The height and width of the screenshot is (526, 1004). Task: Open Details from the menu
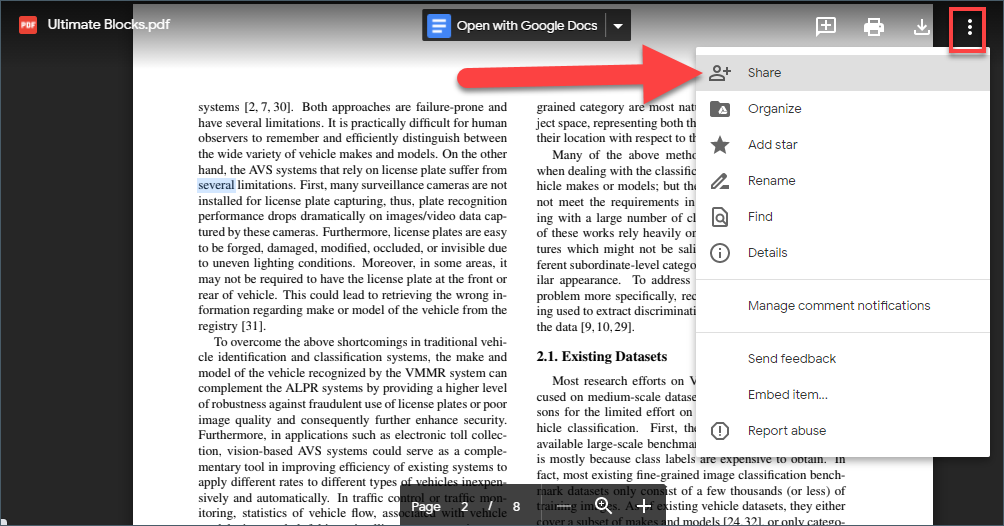[843, 252]
